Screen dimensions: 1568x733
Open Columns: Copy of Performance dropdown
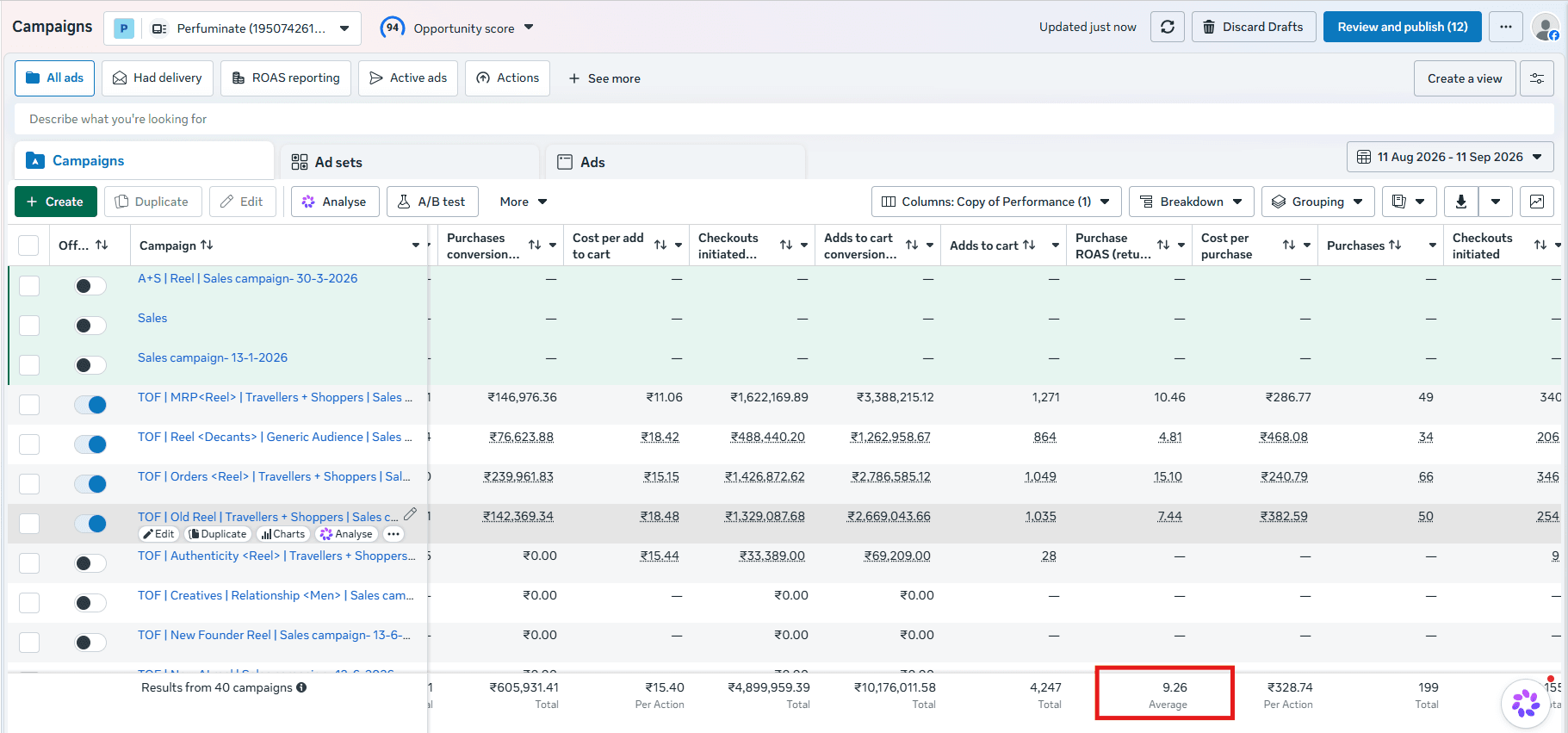coord(996,202)
